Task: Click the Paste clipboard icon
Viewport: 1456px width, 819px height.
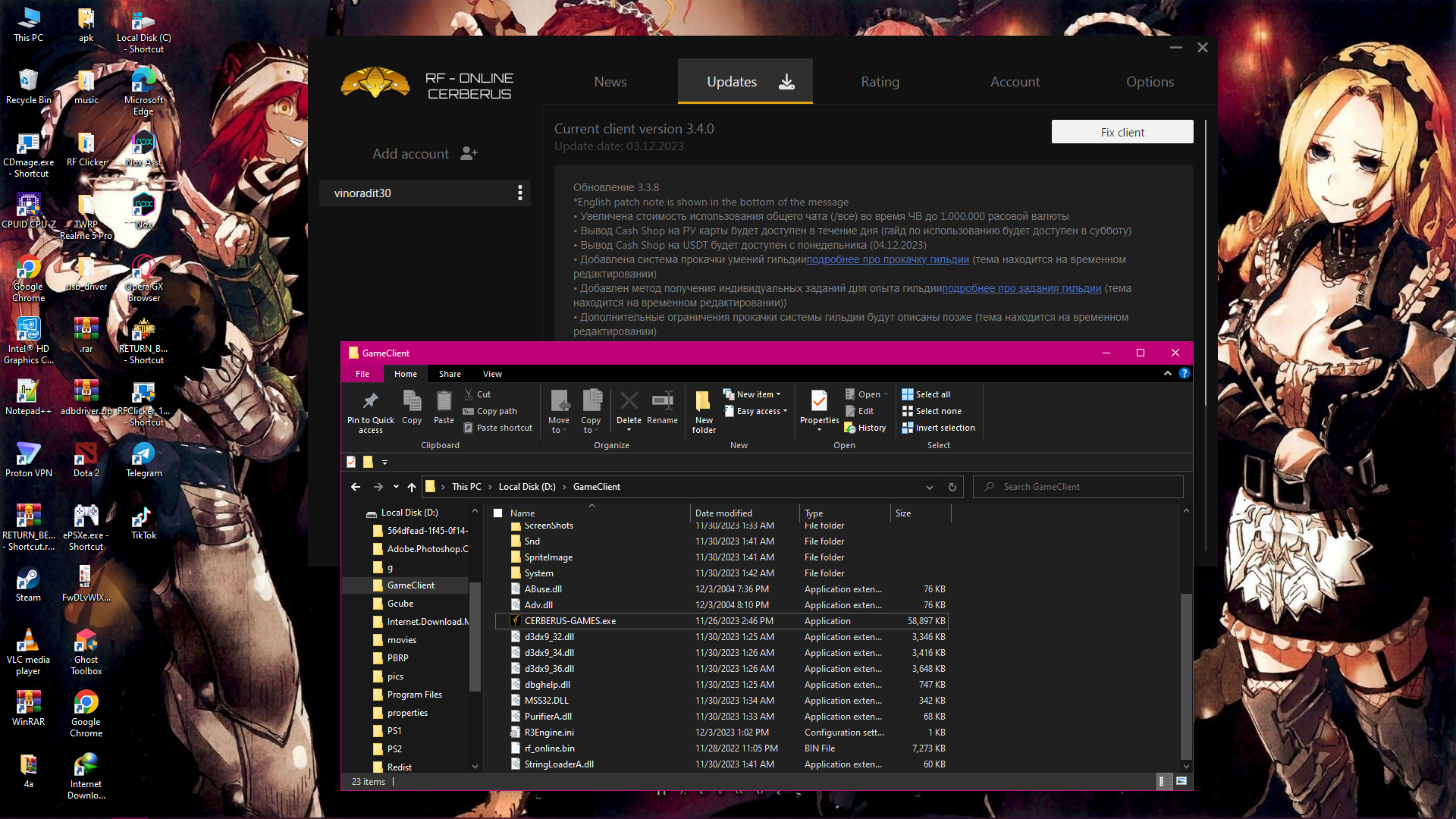Action: point(444,401)
